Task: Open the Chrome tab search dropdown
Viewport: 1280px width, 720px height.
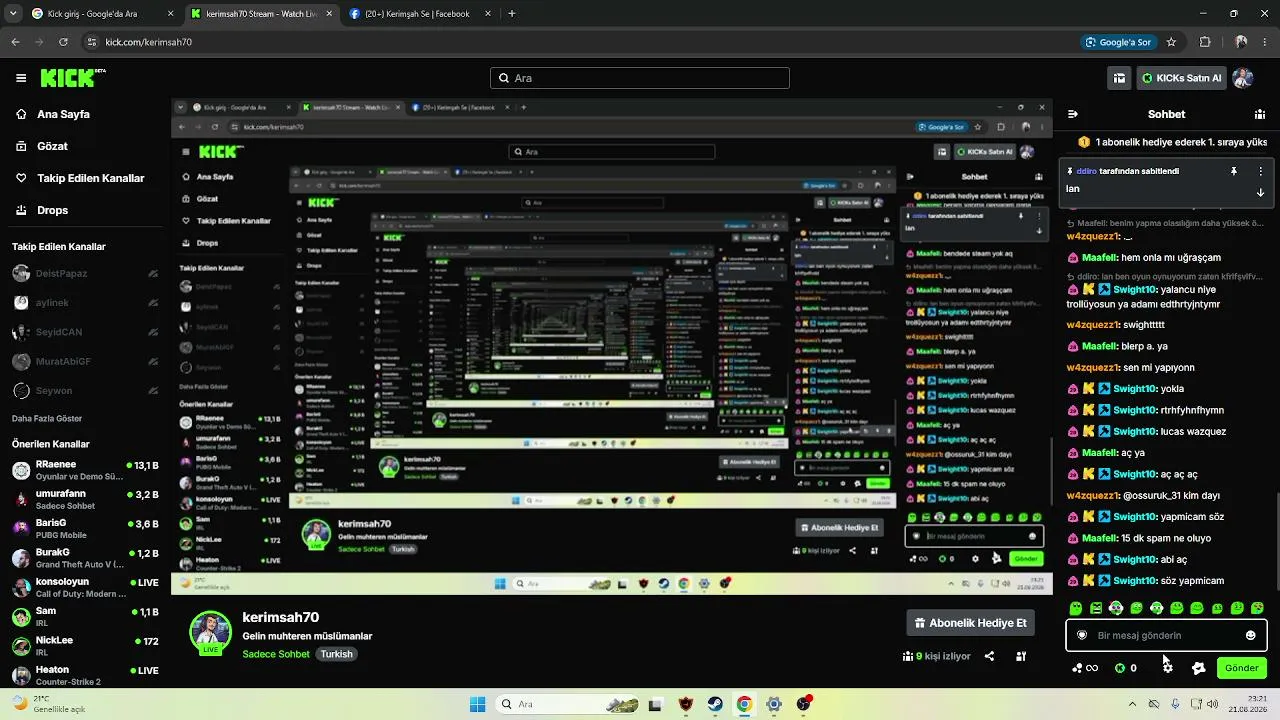Action: (x=13, y=14)
